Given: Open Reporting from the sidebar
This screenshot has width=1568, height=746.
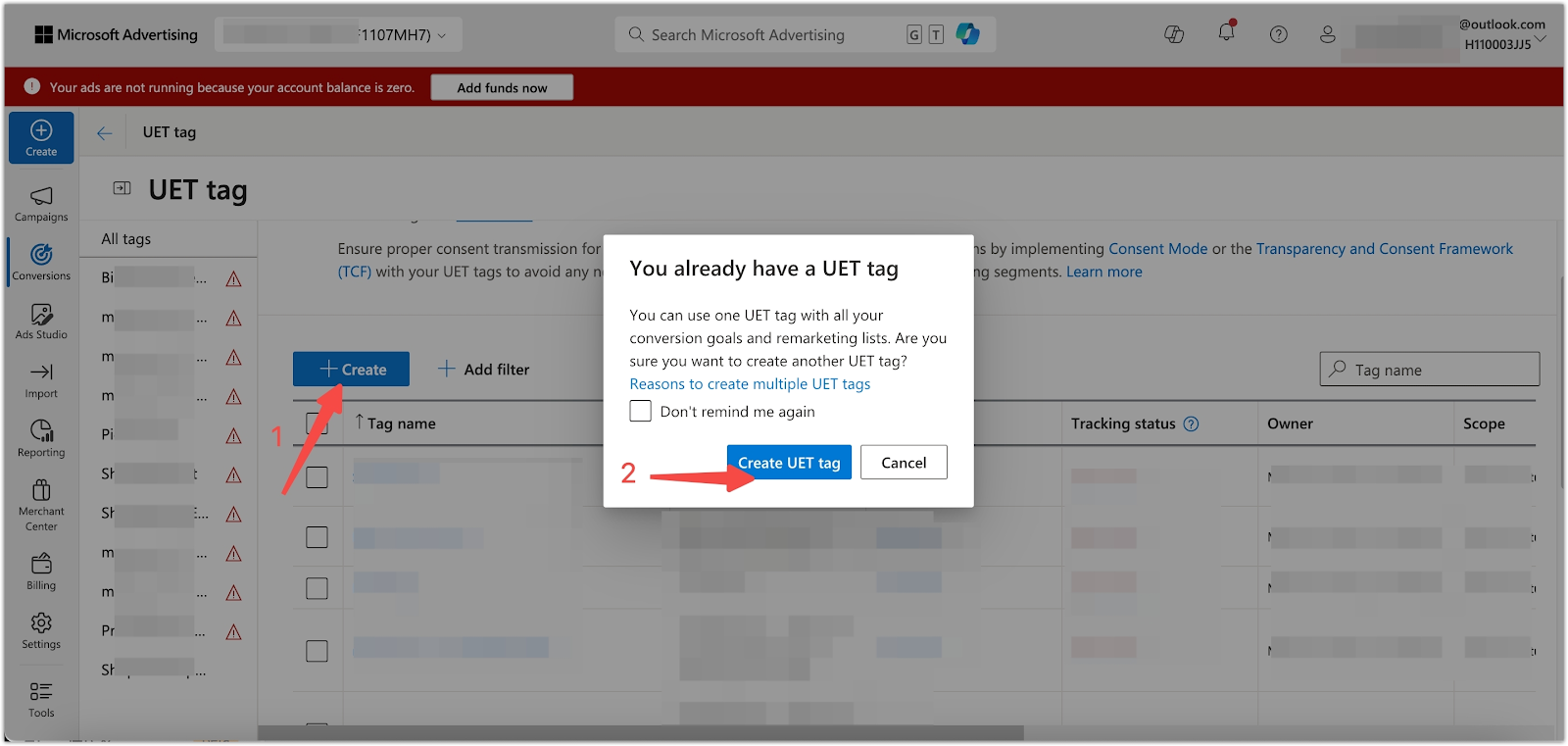Looking at the screenshot, I should click(41, 439).
